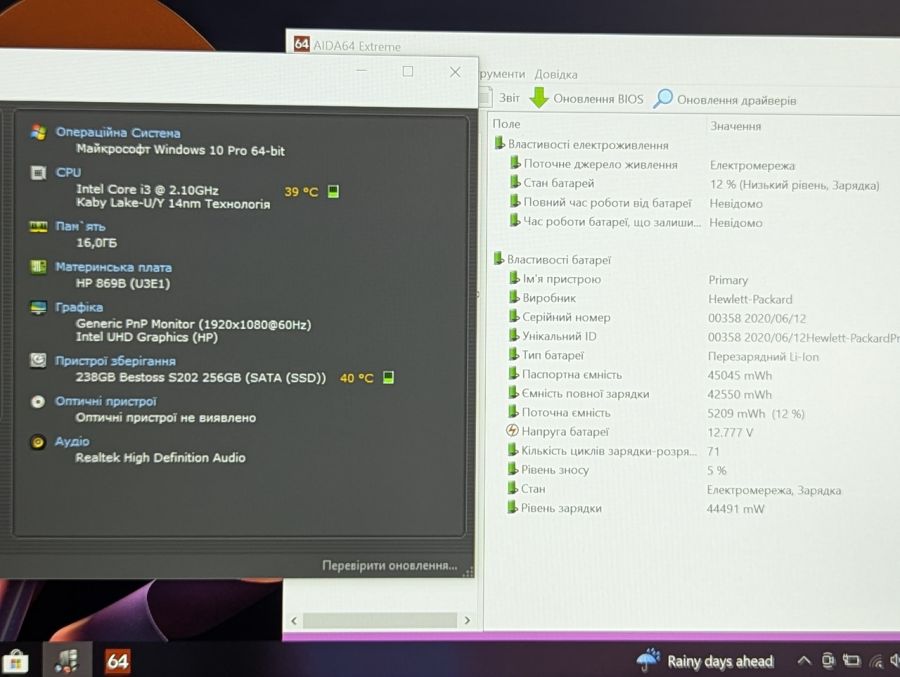Open the Операційна Система section link
The height and width of the screenshot is (677, 900).
(118, 133)
